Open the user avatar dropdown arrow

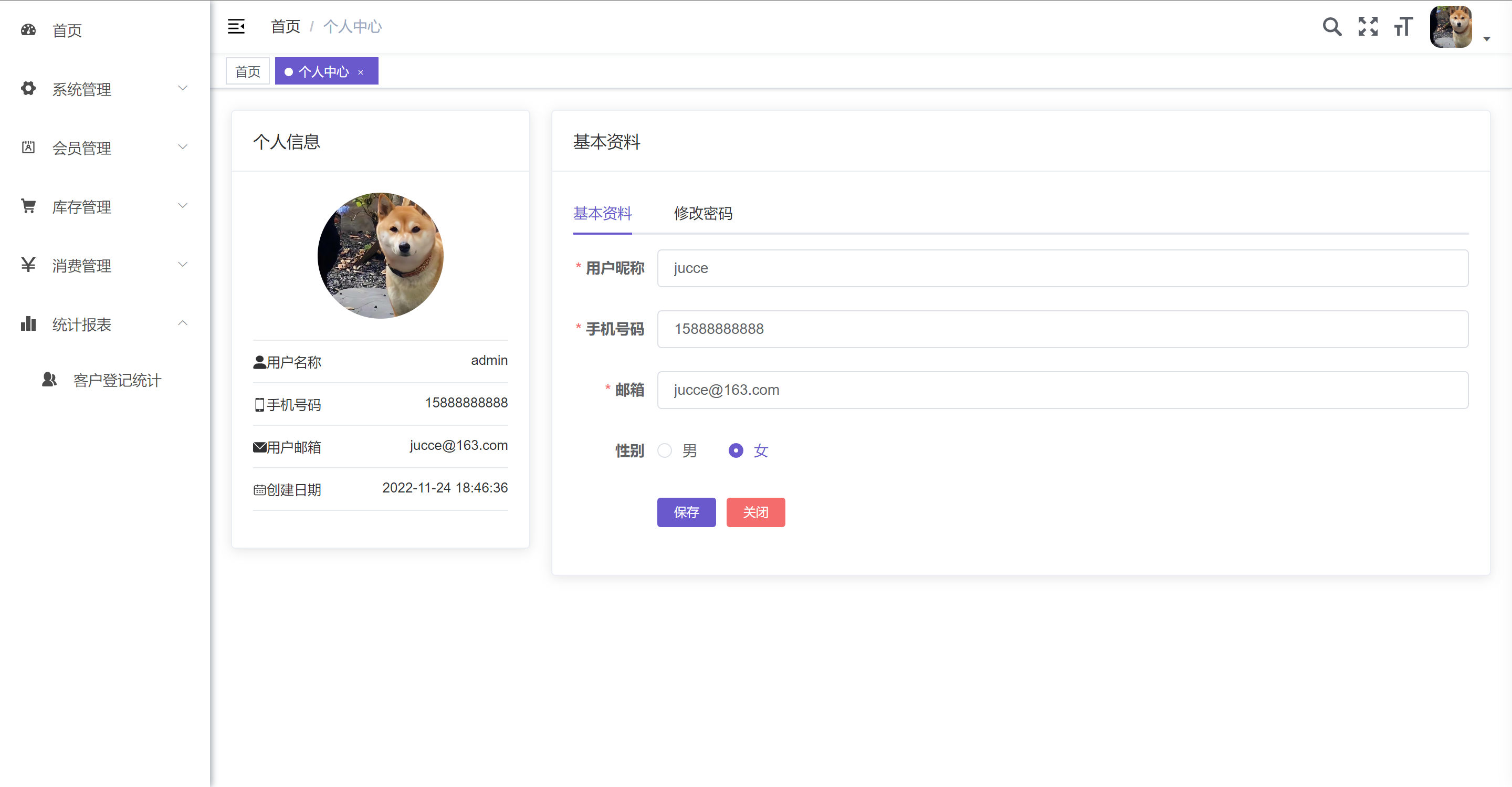tap(1486, 39)
